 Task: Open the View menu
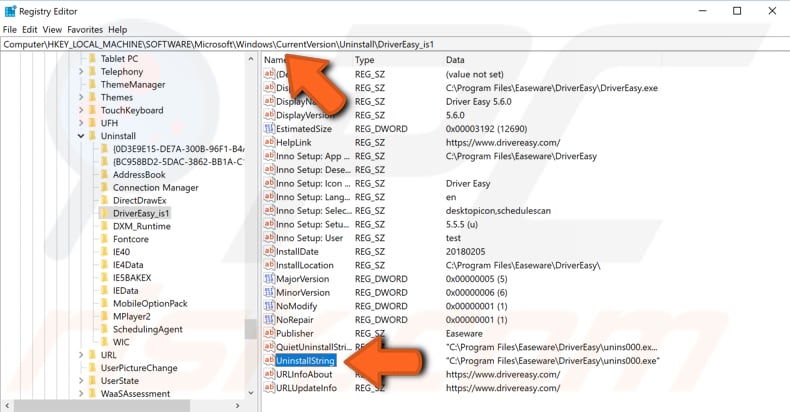[52, 30]
